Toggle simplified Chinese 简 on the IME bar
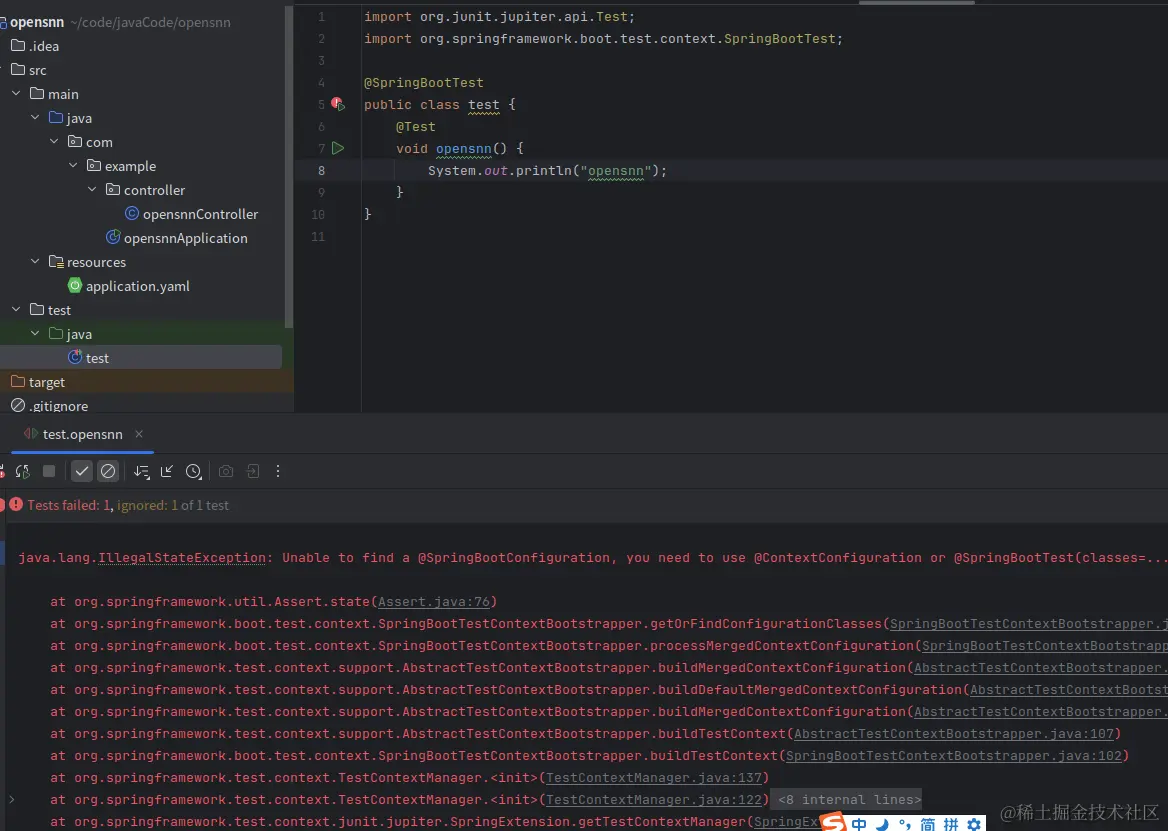The width and height of the screenshot is (1168, 831). tap(928, 824)
